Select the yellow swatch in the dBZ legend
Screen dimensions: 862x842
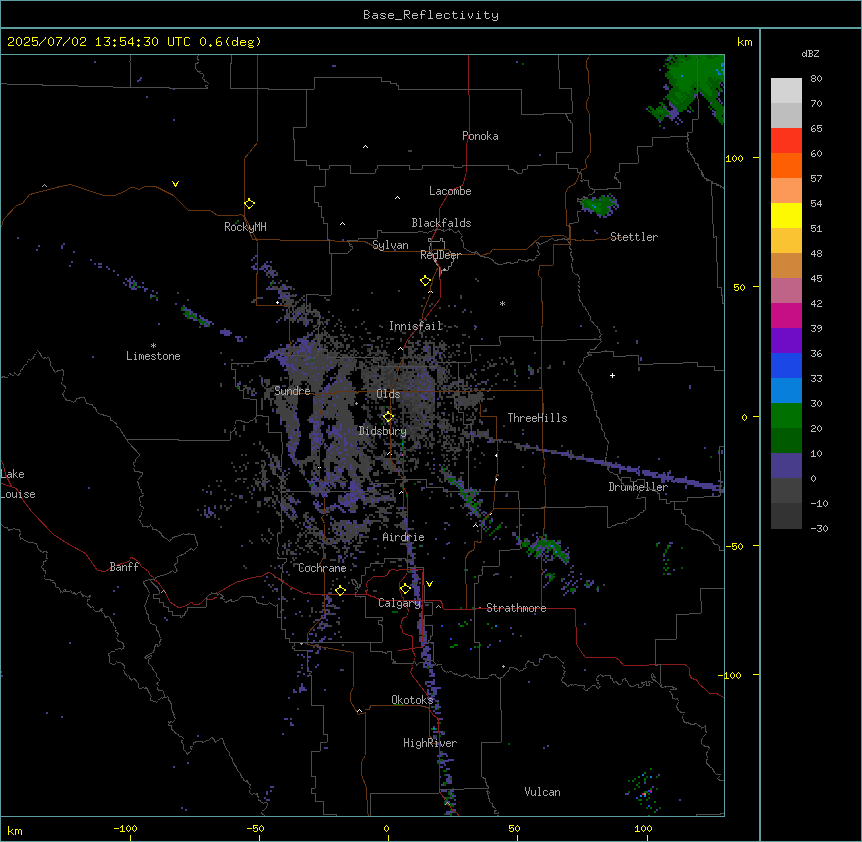786,215
